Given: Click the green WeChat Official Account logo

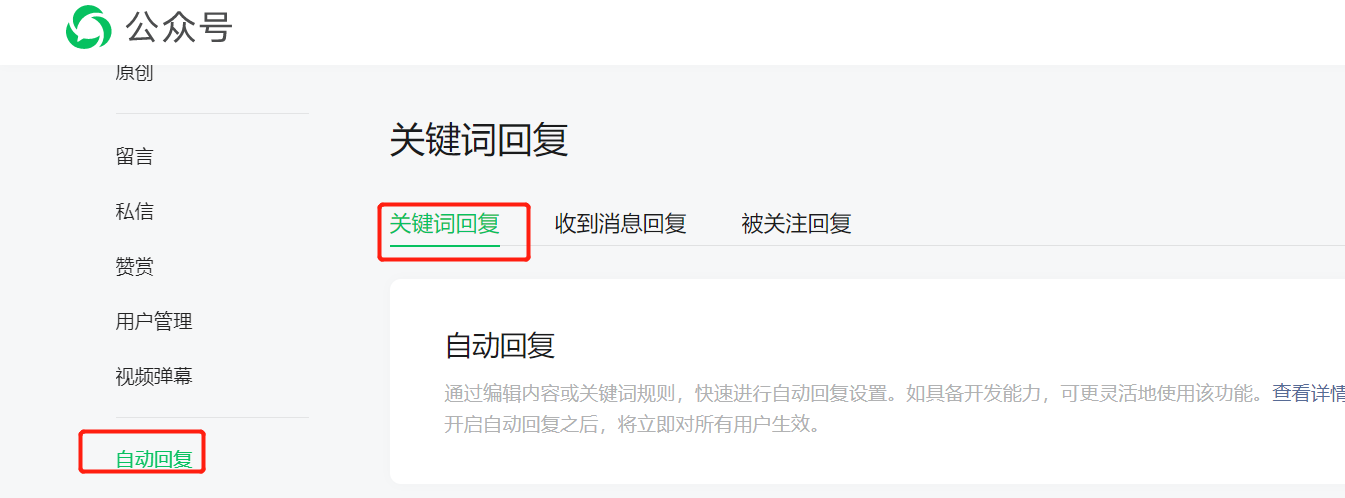Looking at the screenshot, I should click(88, 27).
